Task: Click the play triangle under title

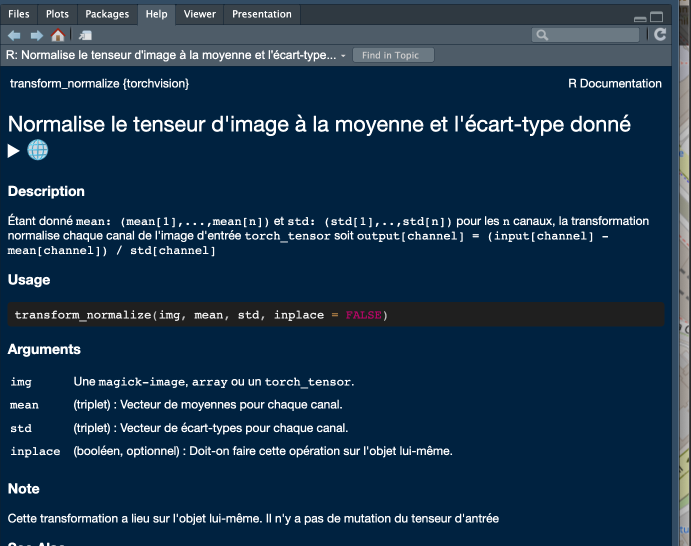Action: click(14, 150)
